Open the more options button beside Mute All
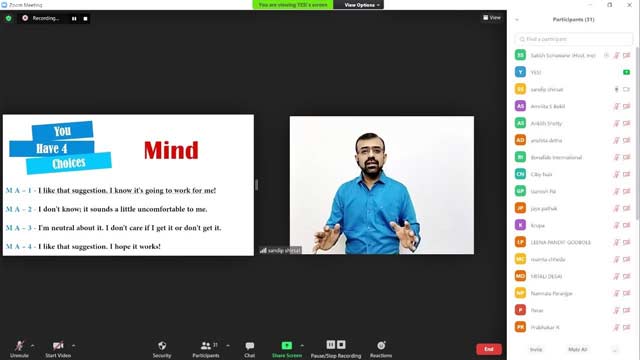The height and width of the screenshot is (360, 640). [x=615, y=349]
